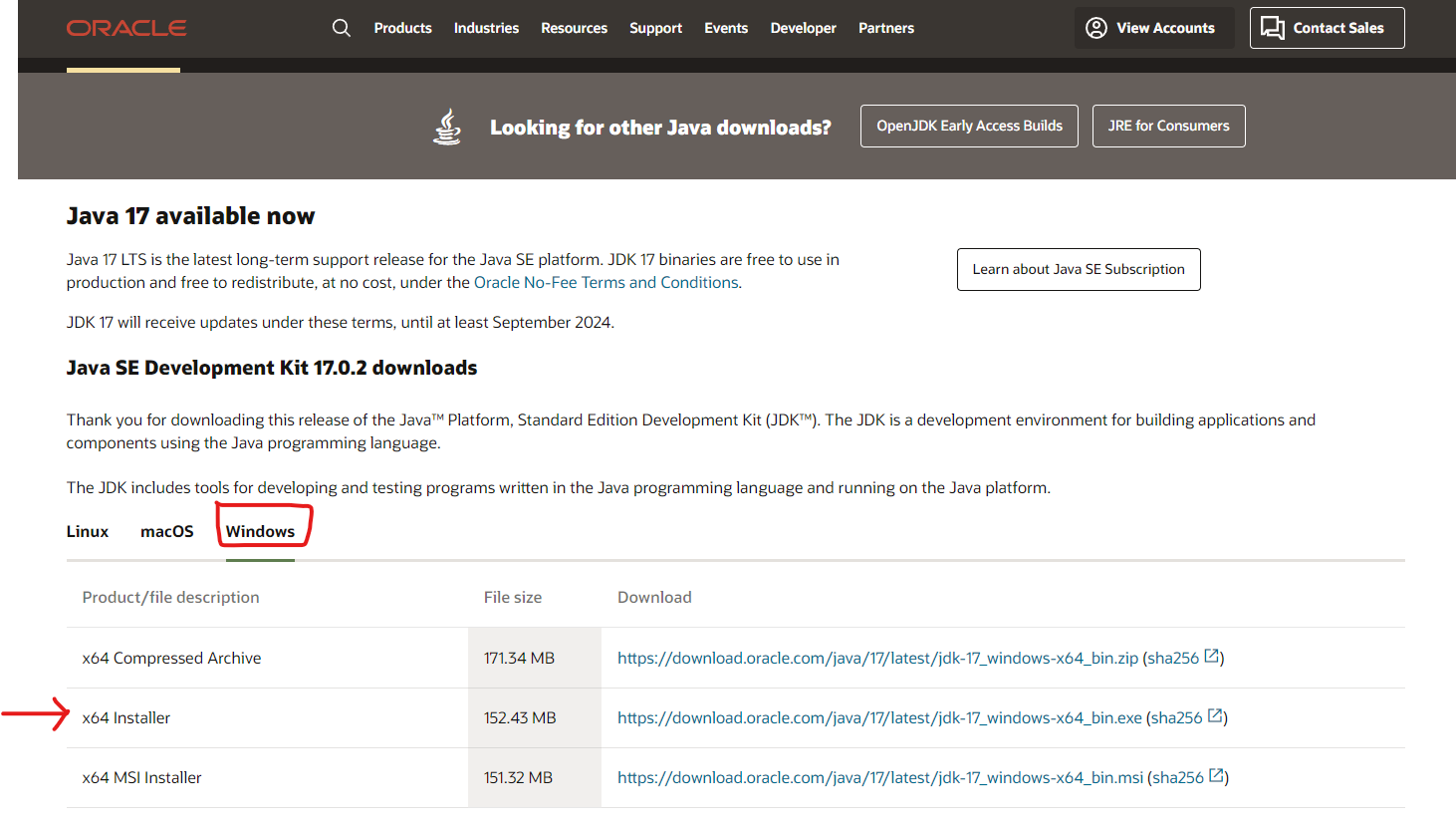Image resolution: width=1456 pixels, height=828 pixels.
Task: Open the Events menu
Action: pos(726,28)
